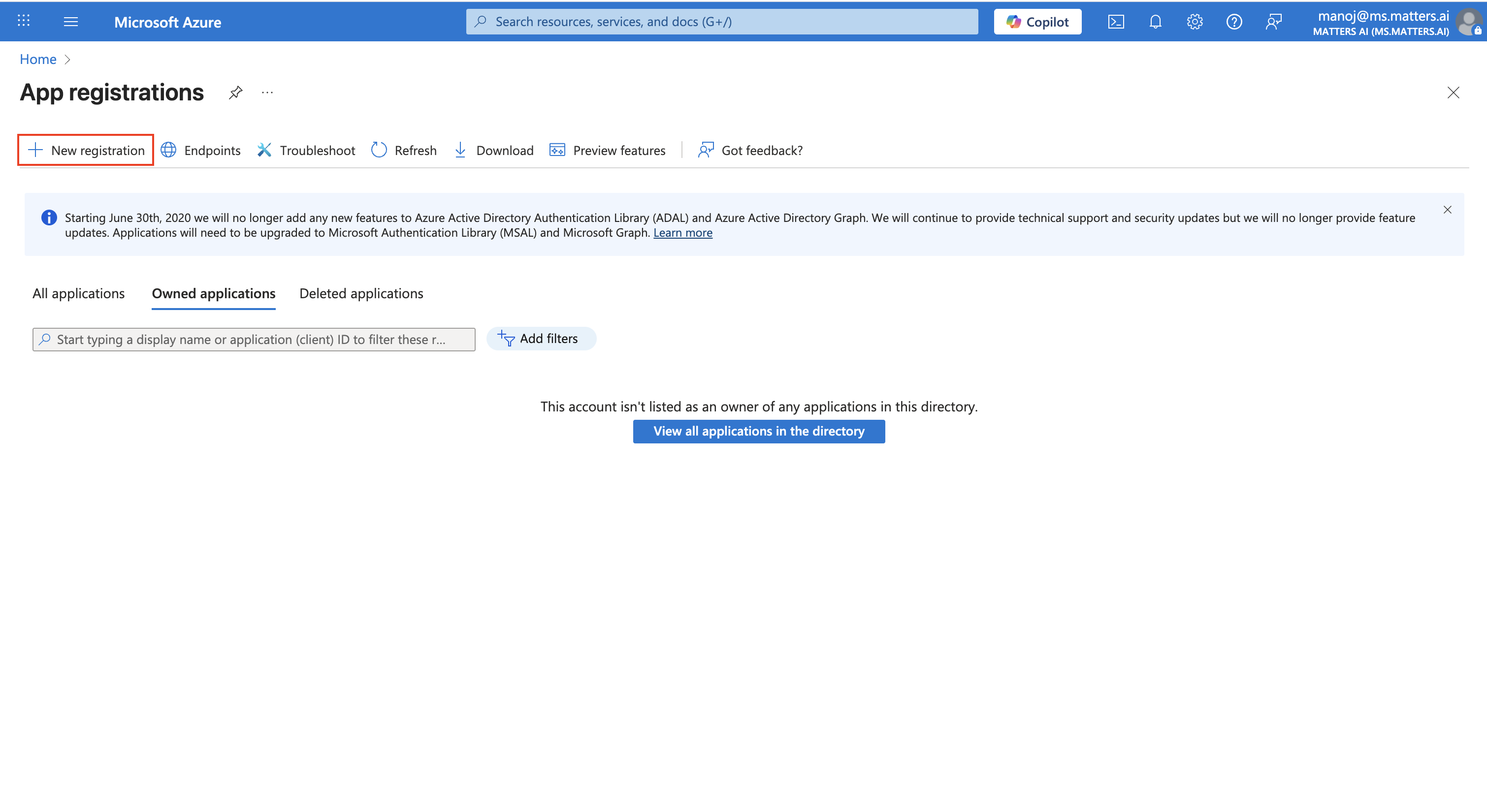Click the circular Refresh icon

tap(379, 150)
